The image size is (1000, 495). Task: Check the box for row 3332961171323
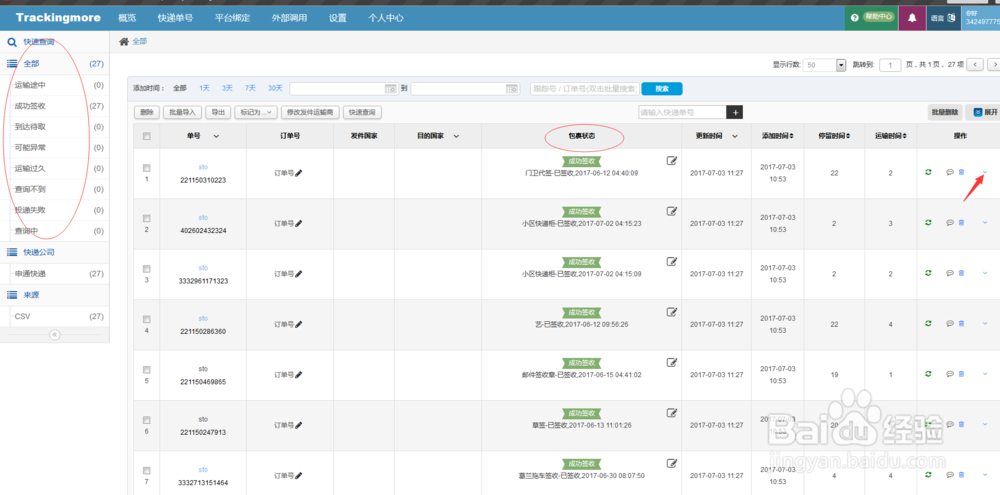[x=147, y=269]
